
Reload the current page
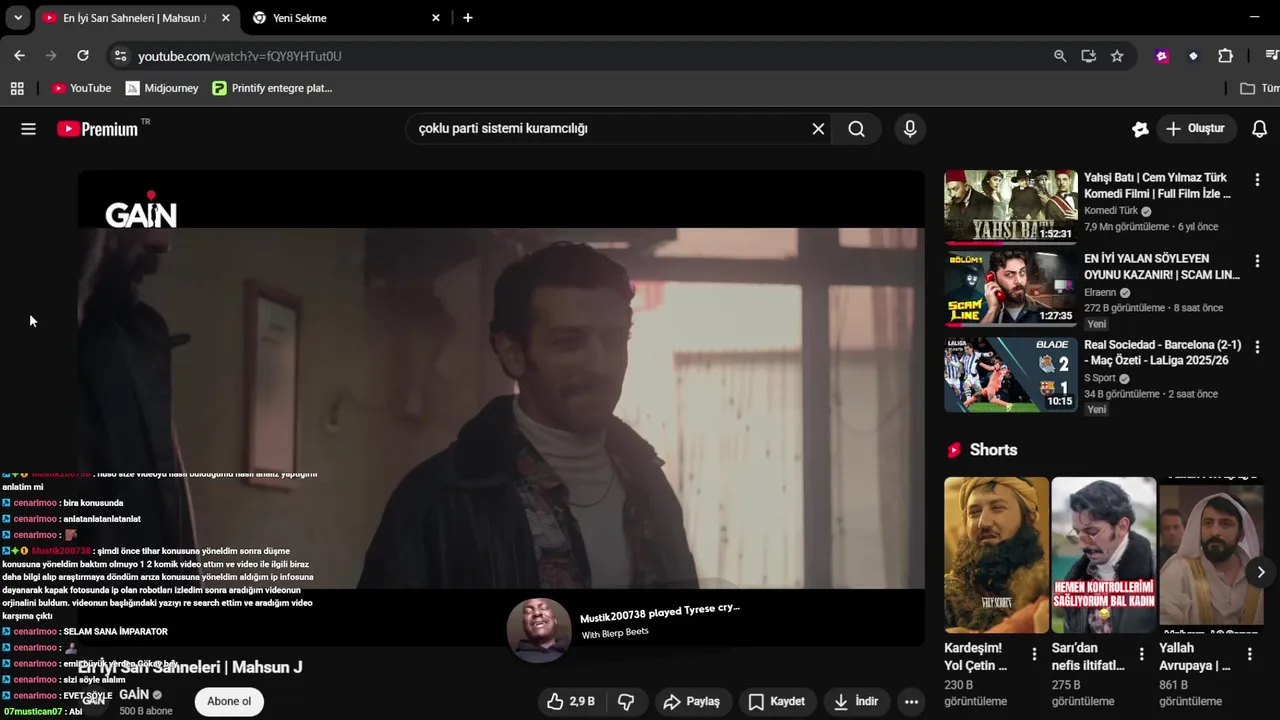[83, 56]
